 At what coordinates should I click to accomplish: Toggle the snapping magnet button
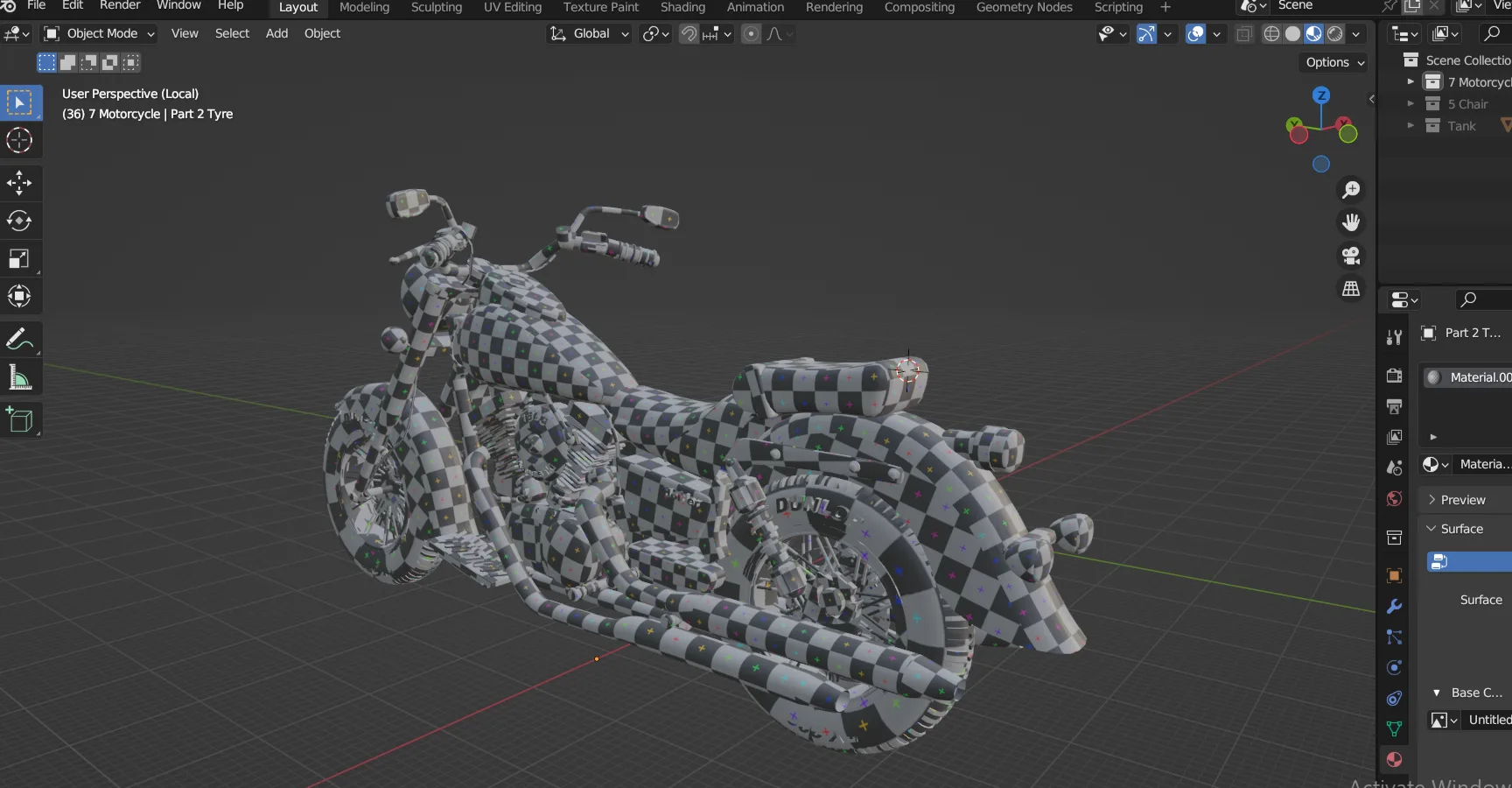[x=689, y=34]
